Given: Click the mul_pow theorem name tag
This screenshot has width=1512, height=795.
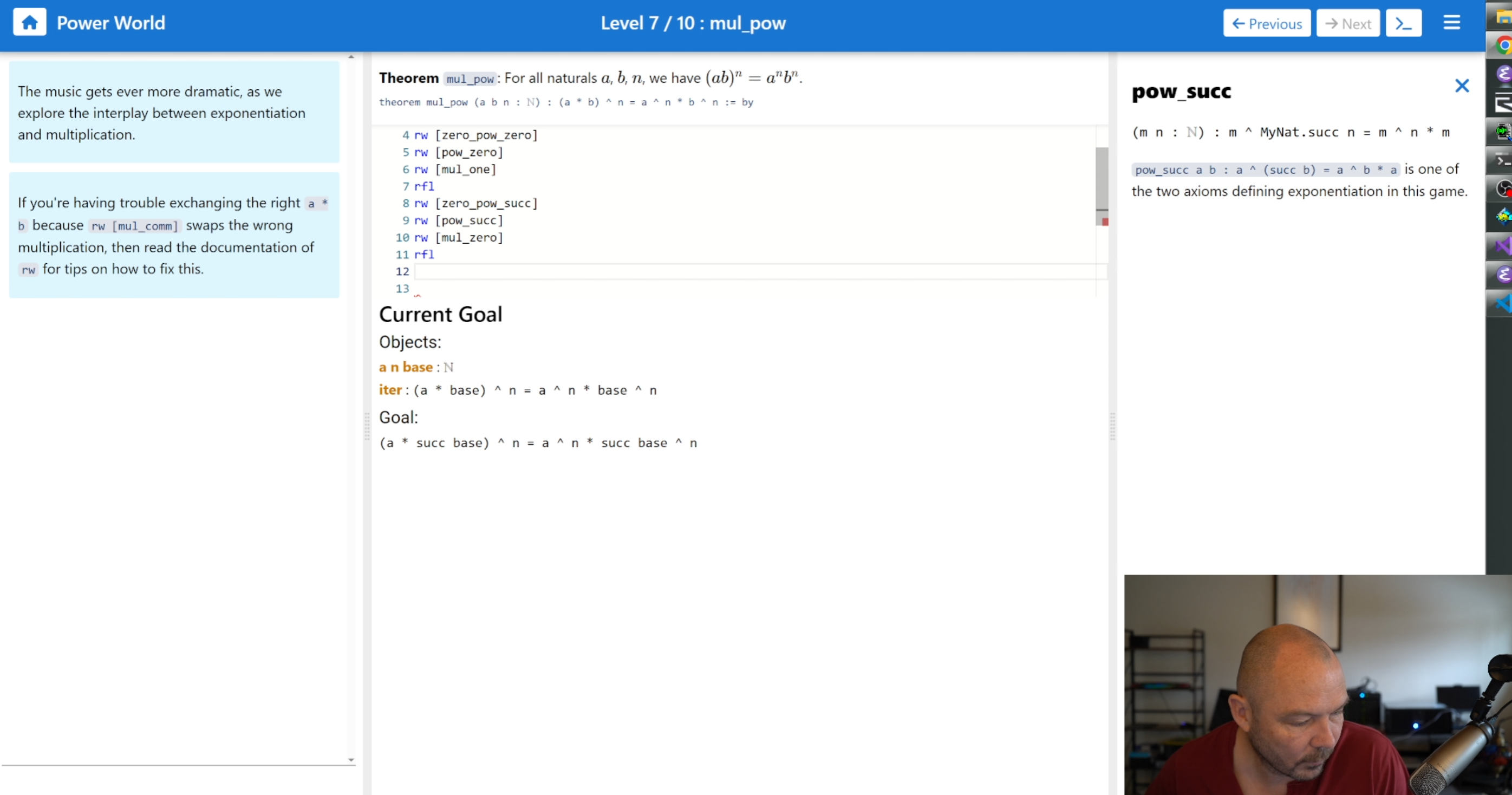Looking at the screenshot, I should pyautogui.click(x=470, y=79).
